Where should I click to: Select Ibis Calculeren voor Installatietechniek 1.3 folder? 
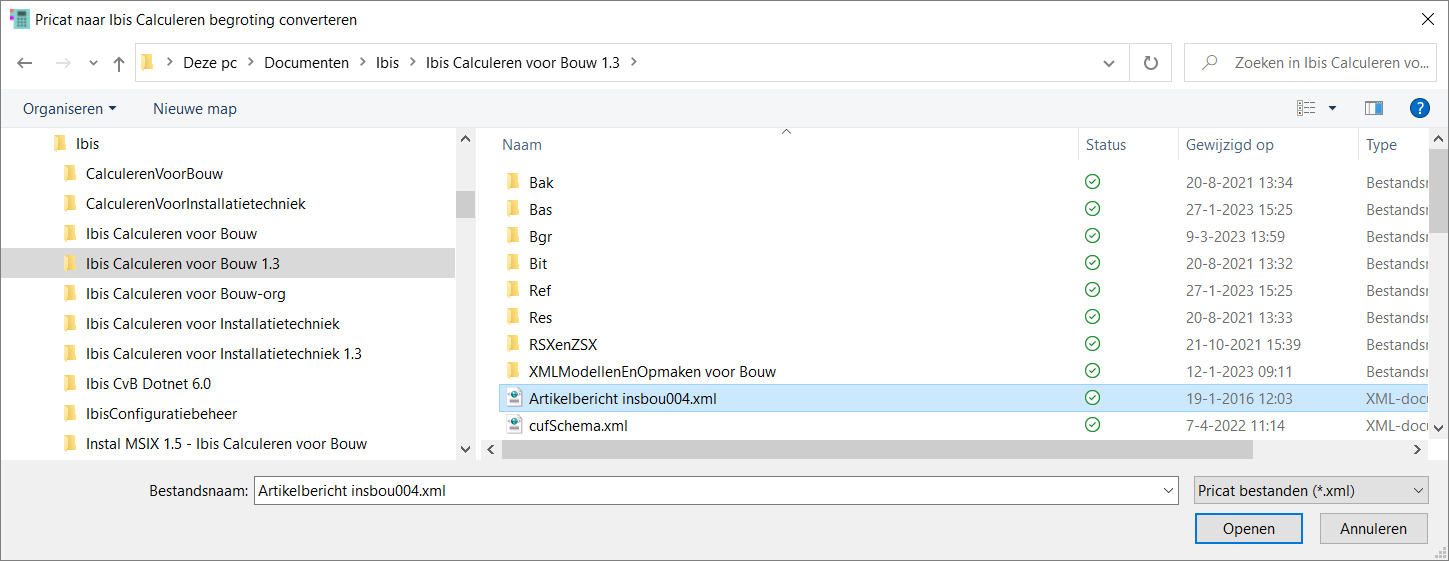224,354
